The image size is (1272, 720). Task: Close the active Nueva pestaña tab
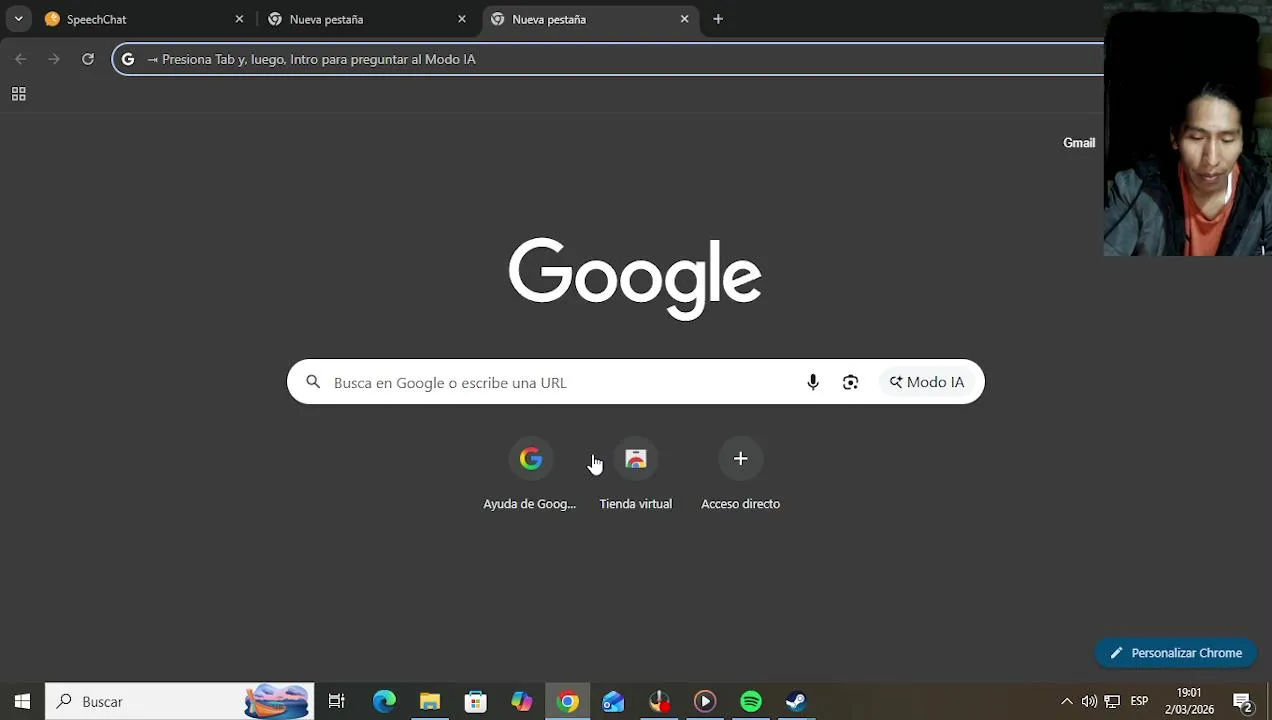[684, 19]
